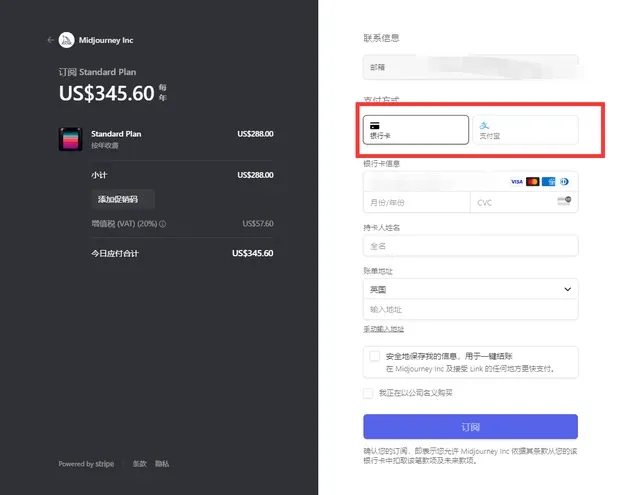
Task: Tick the 我正在以公司名义购买 checkbox
Action: [x=369, y=393]
